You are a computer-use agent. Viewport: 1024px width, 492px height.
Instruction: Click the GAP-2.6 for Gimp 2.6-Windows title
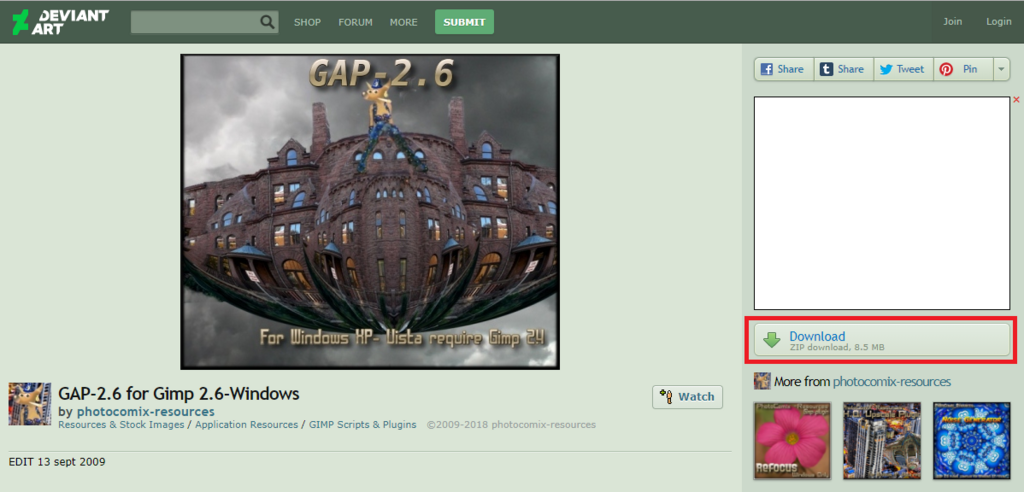[179, 394]
